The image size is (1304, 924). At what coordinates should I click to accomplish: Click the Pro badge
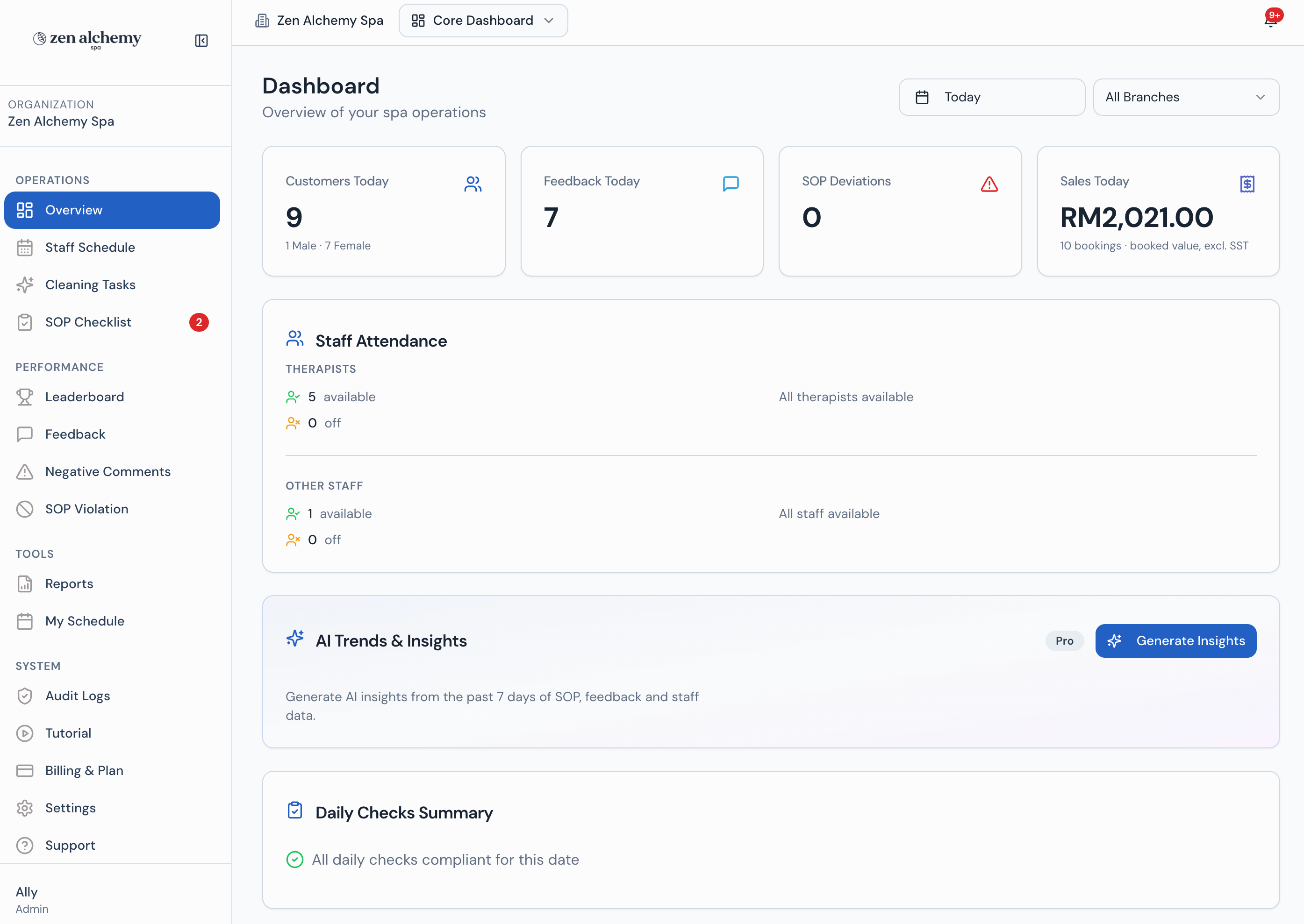coord(1064,640)
